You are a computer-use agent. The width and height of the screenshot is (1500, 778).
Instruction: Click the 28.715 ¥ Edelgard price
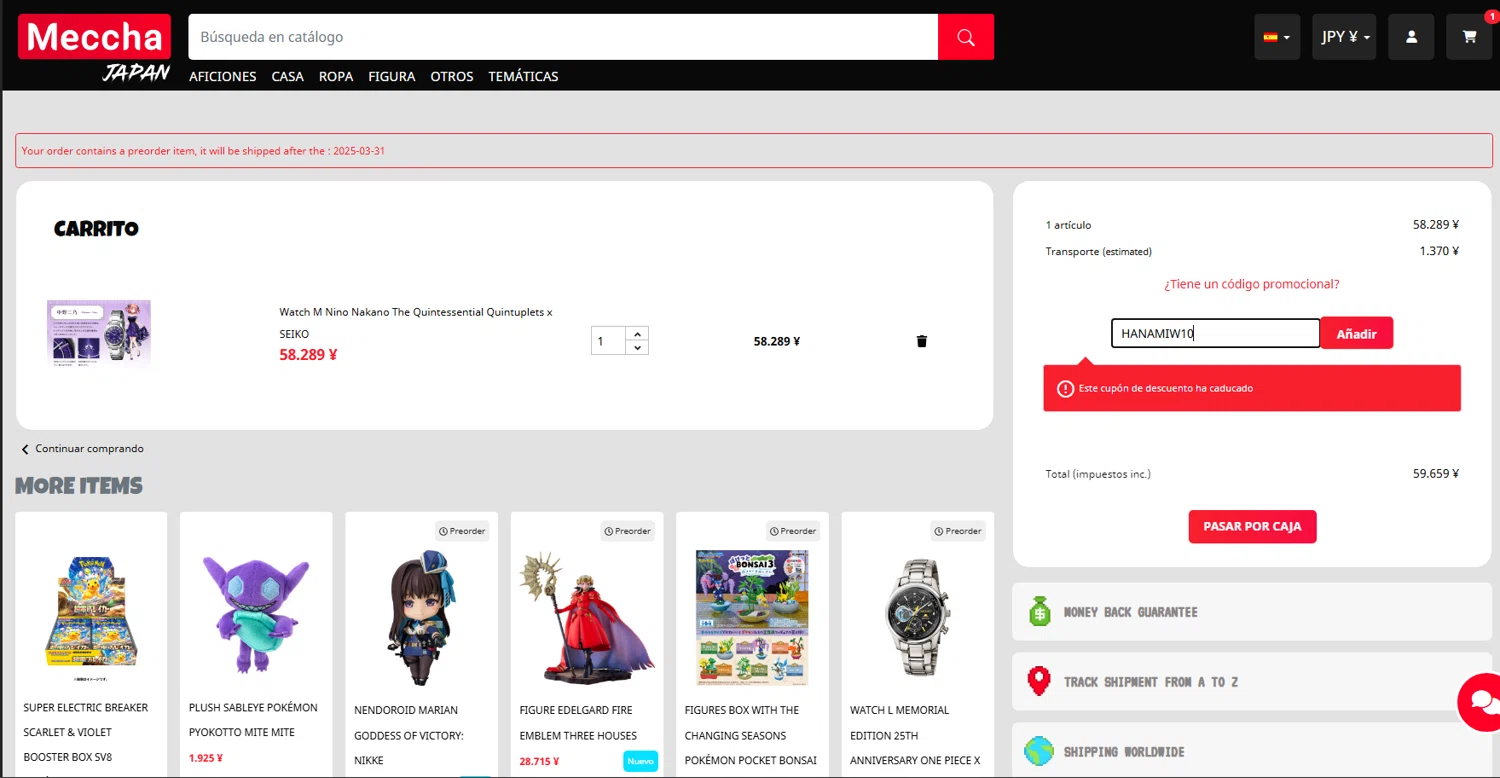[x=539, y=761]
